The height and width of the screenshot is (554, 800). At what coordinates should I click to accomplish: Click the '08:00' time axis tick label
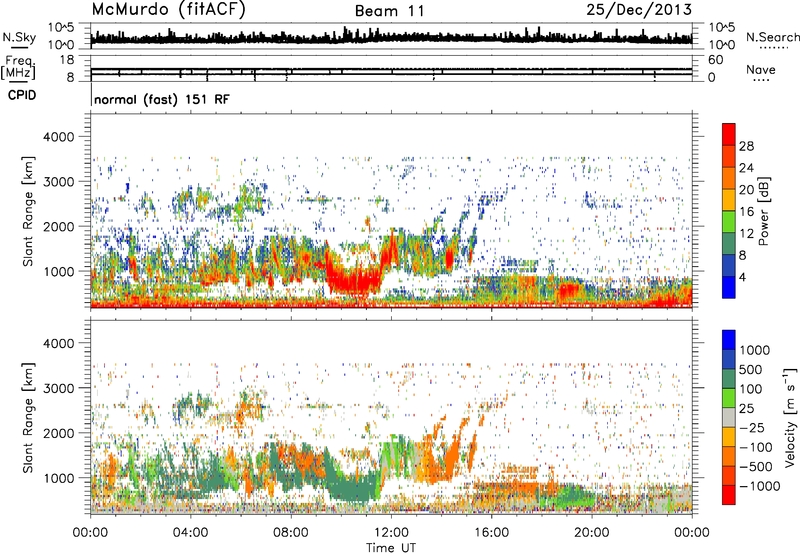[x=291, y=533]
